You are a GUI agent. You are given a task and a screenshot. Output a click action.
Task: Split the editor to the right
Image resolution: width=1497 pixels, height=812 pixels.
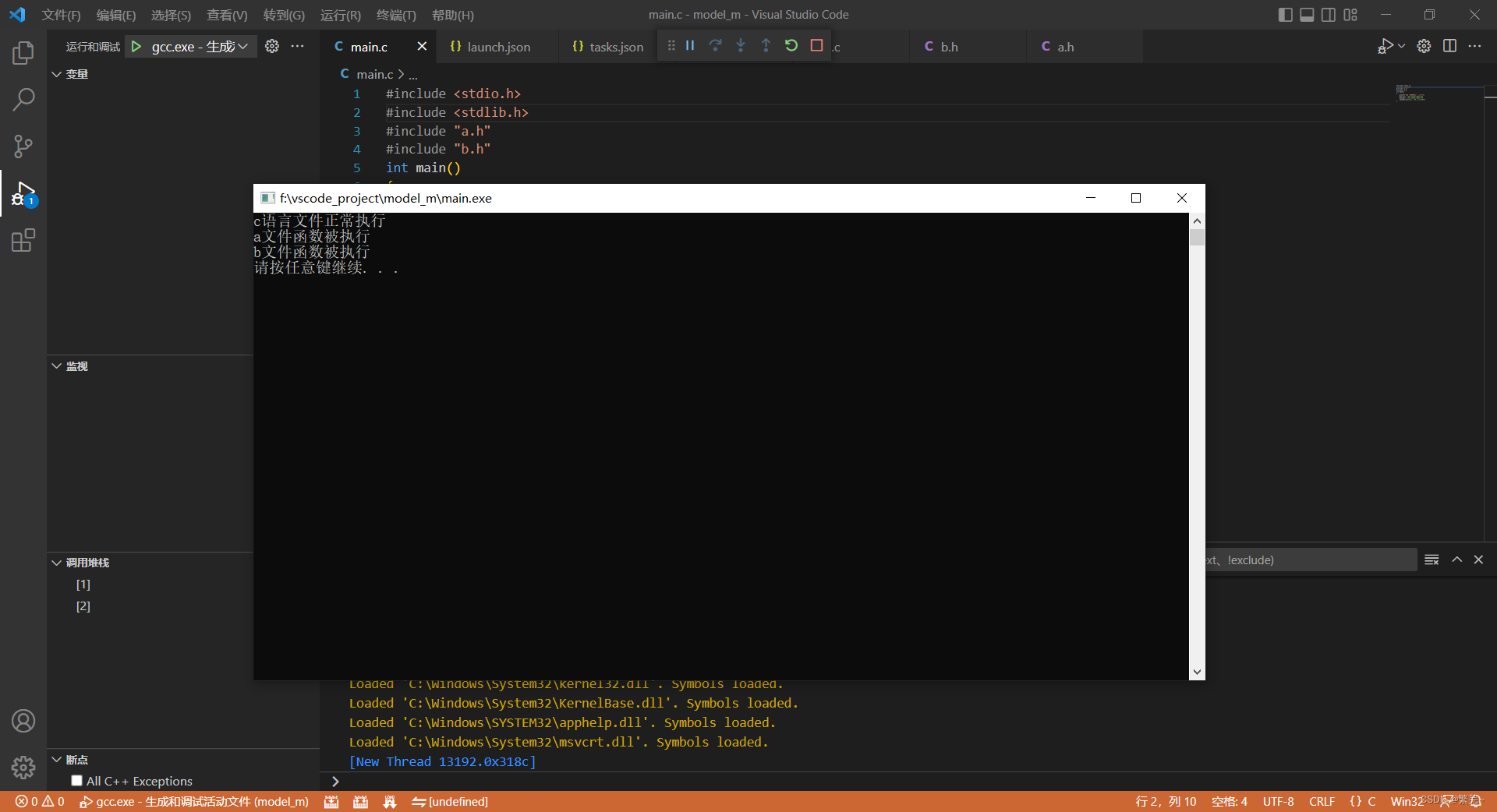(1449, 46)
